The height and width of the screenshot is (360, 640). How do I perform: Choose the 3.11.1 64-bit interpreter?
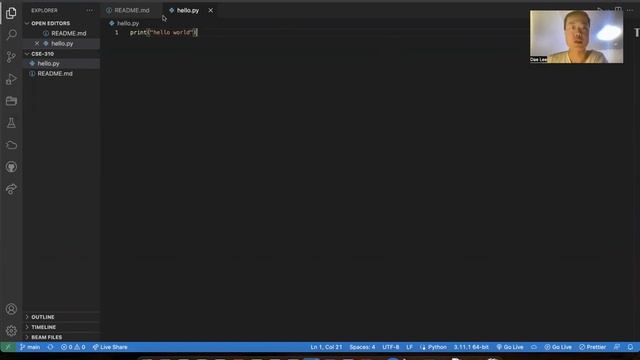pos(471,347)
